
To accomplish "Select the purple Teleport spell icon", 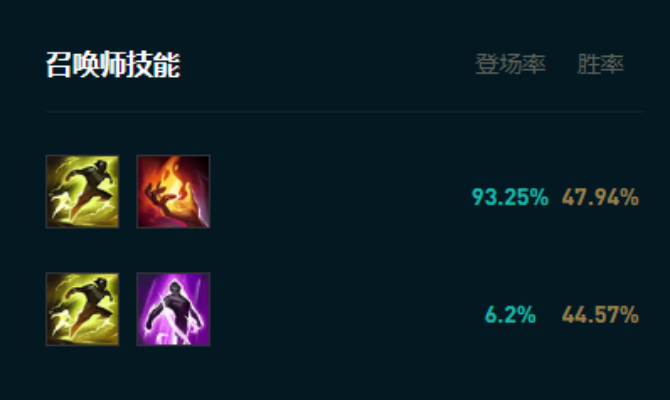I will tap(173, 309).
